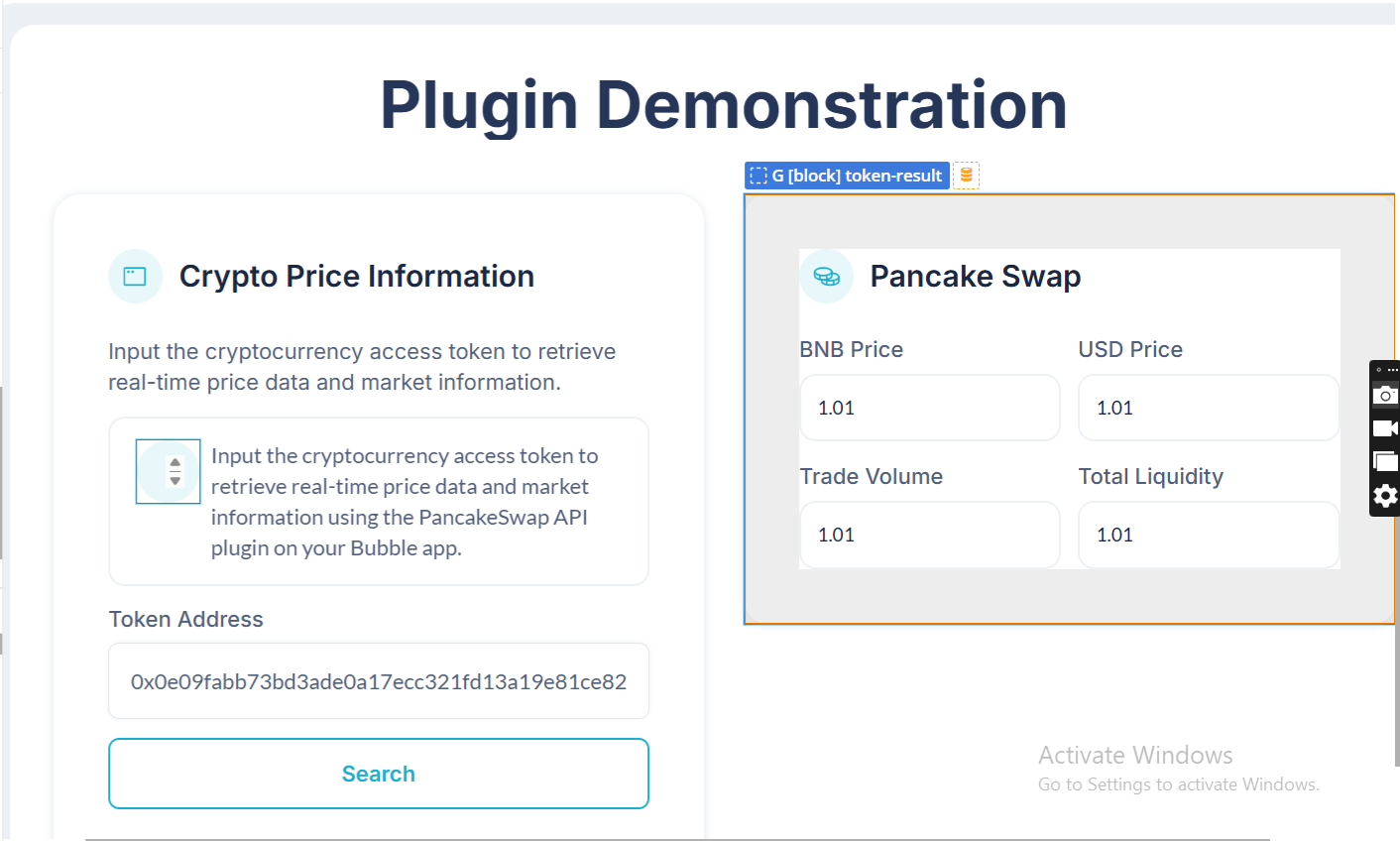Click the BNB Price label
Screen dimensions: 1400x841
point(852,349)
